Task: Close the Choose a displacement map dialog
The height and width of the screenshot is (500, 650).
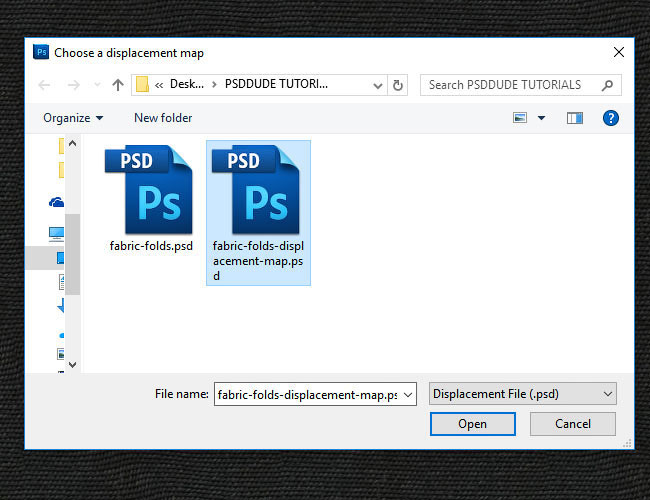Action: 618,52
